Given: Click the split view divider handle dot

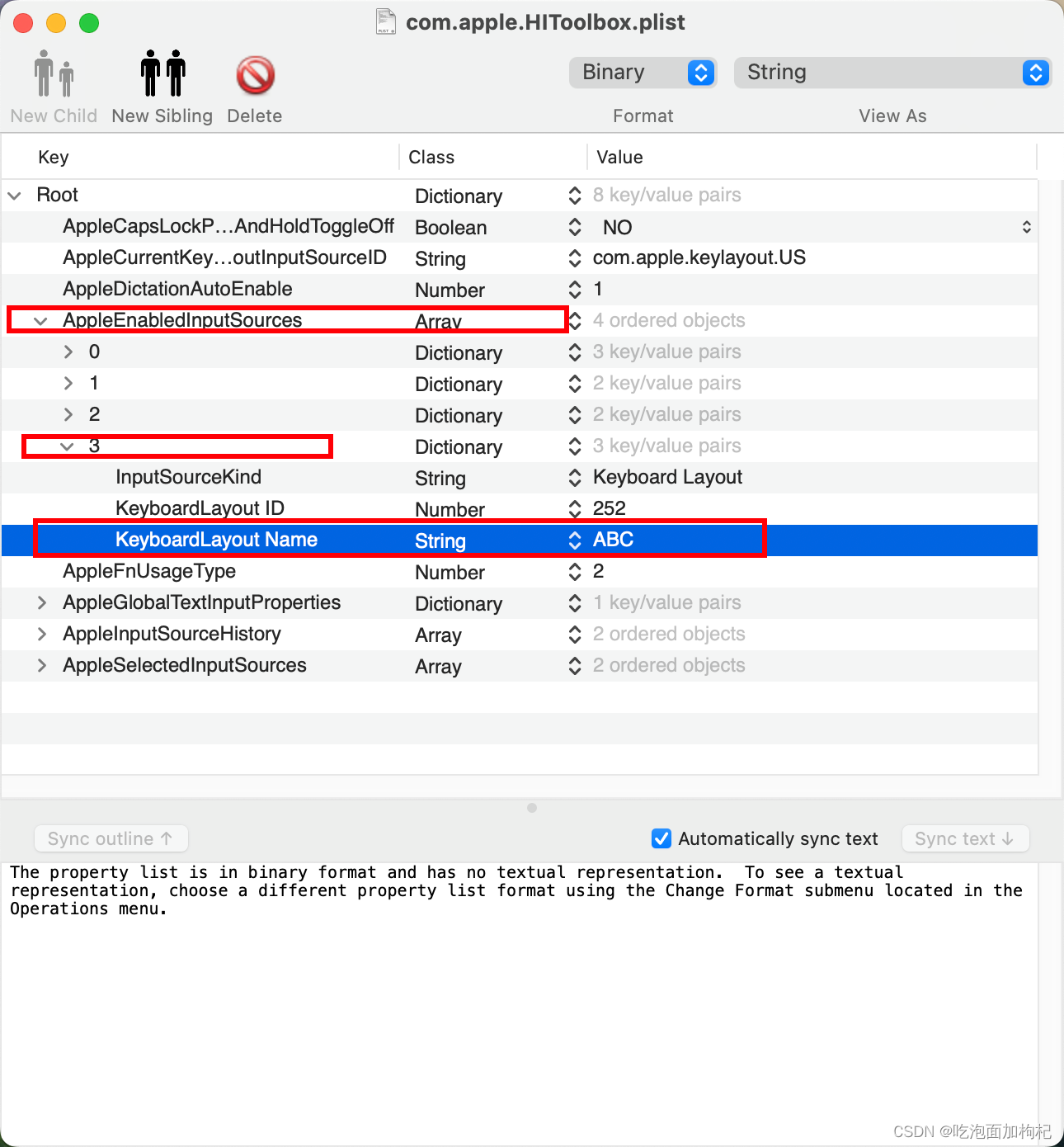Looking at the screenshot, I should click(x=532, y=808).
